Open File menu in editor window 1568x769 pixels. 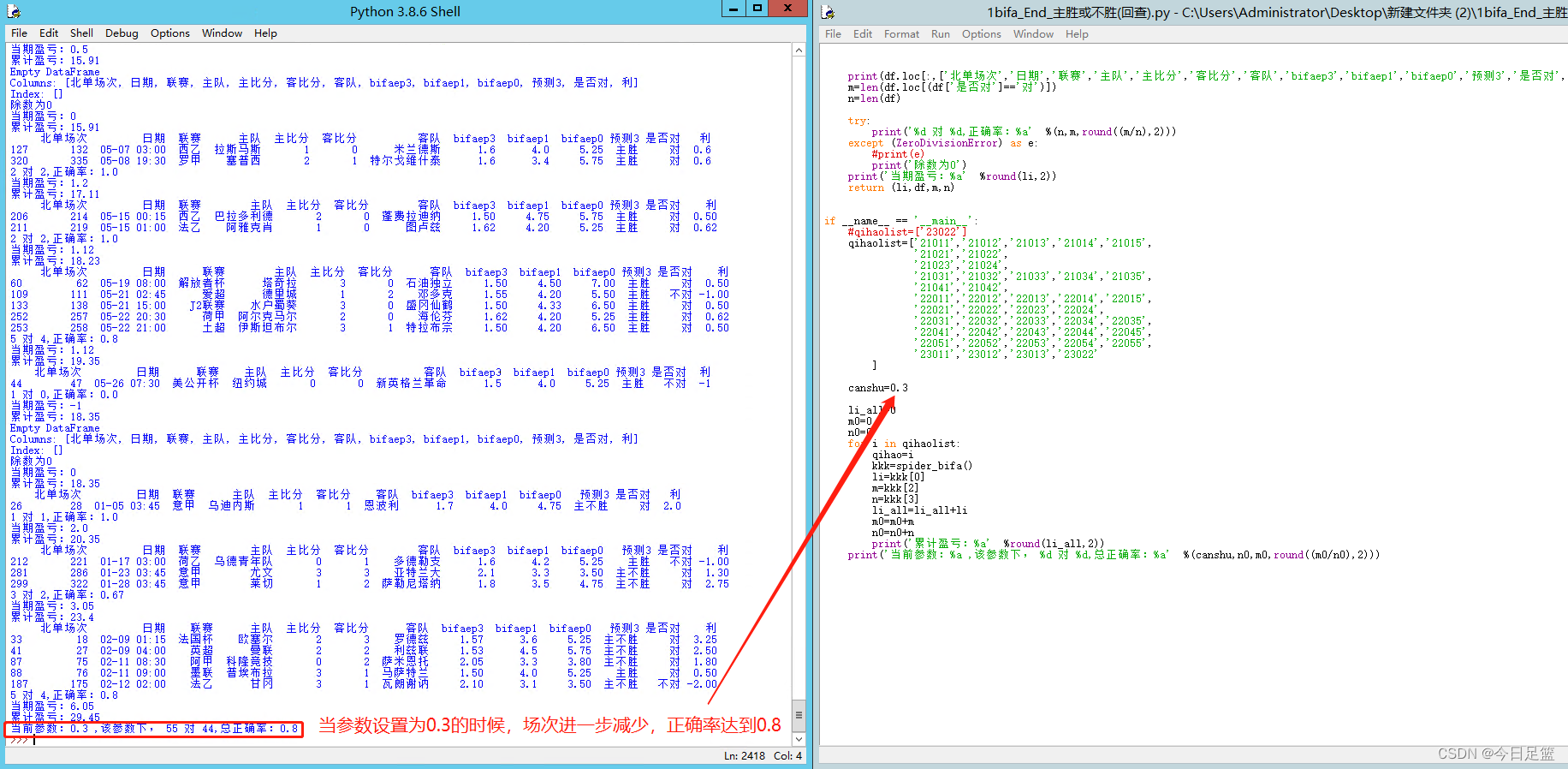[833, 34]
